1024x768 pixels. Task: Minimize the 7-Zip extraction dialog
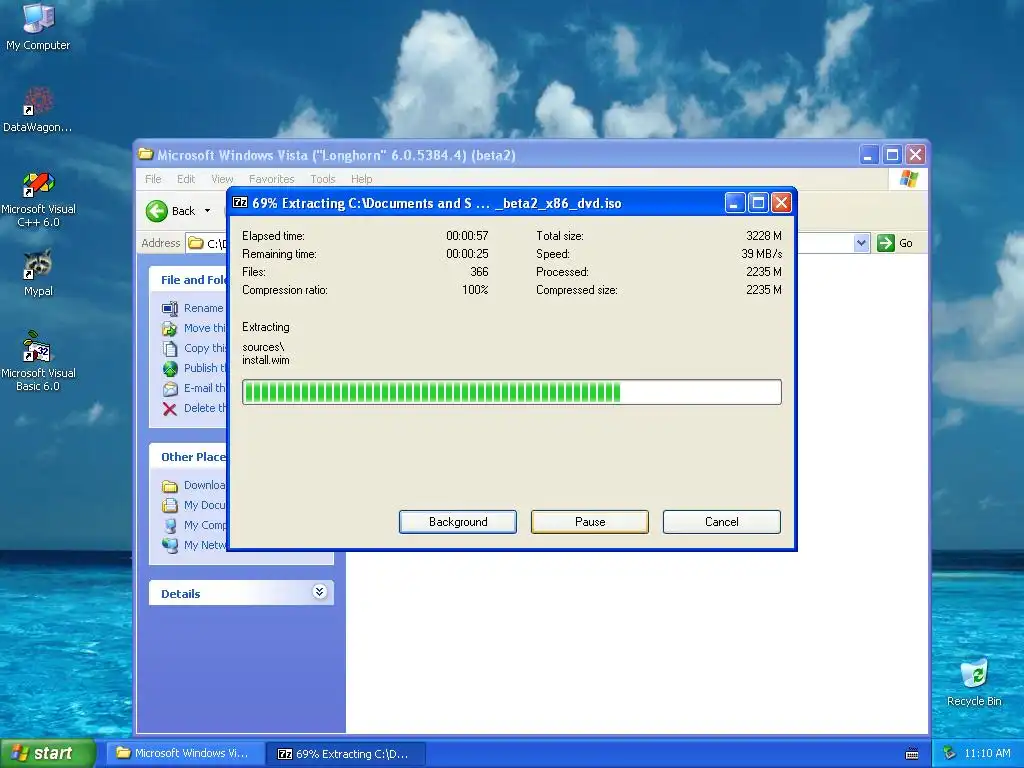(735, 203)
